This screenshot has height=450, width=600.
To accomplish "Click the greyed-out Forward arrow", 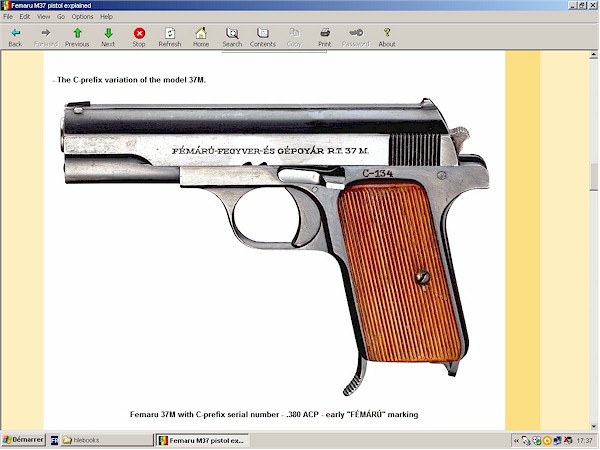I will click(x=46, y=37).
